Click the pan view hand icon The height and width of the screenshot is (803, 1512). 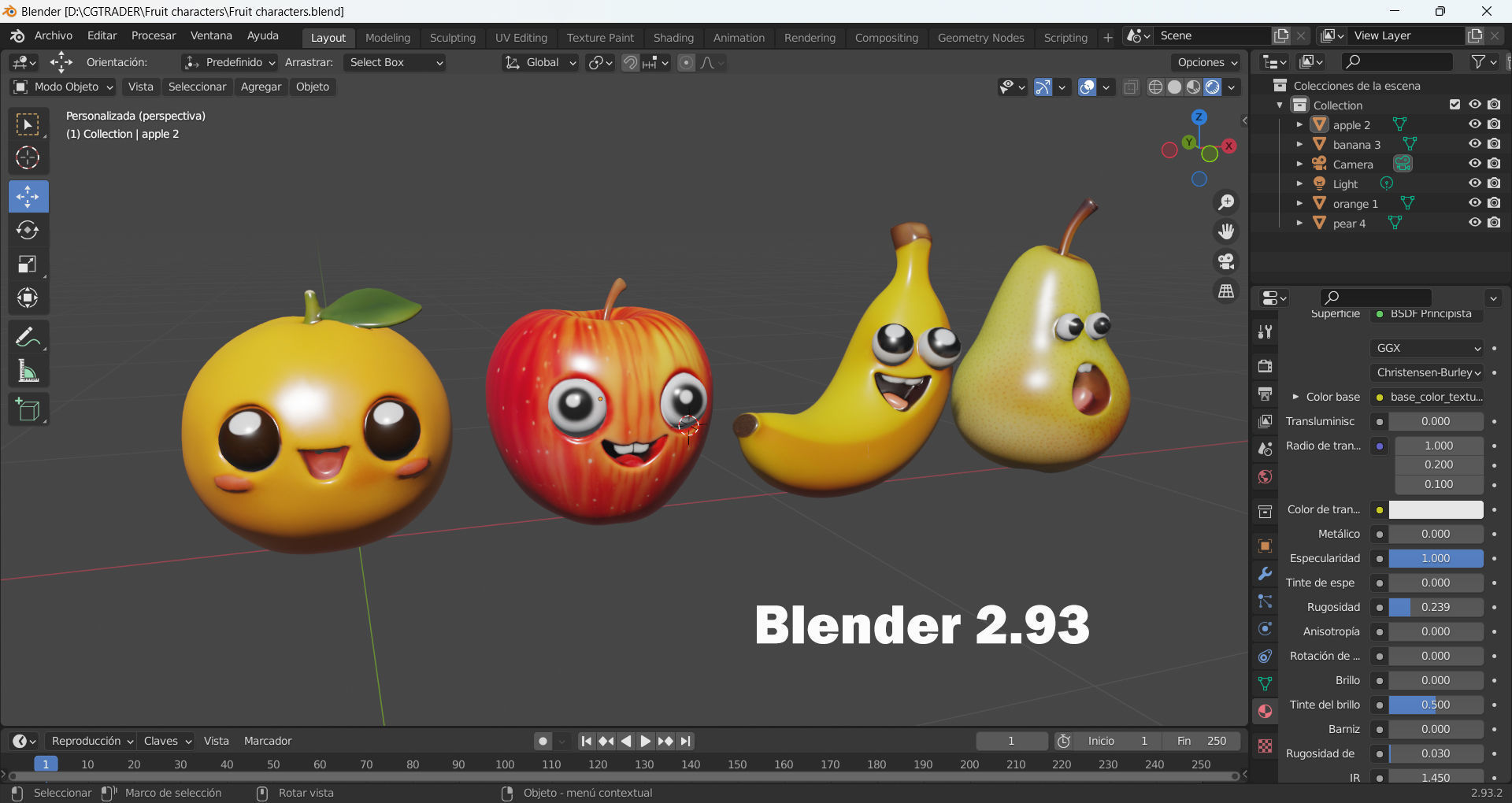1226,231
